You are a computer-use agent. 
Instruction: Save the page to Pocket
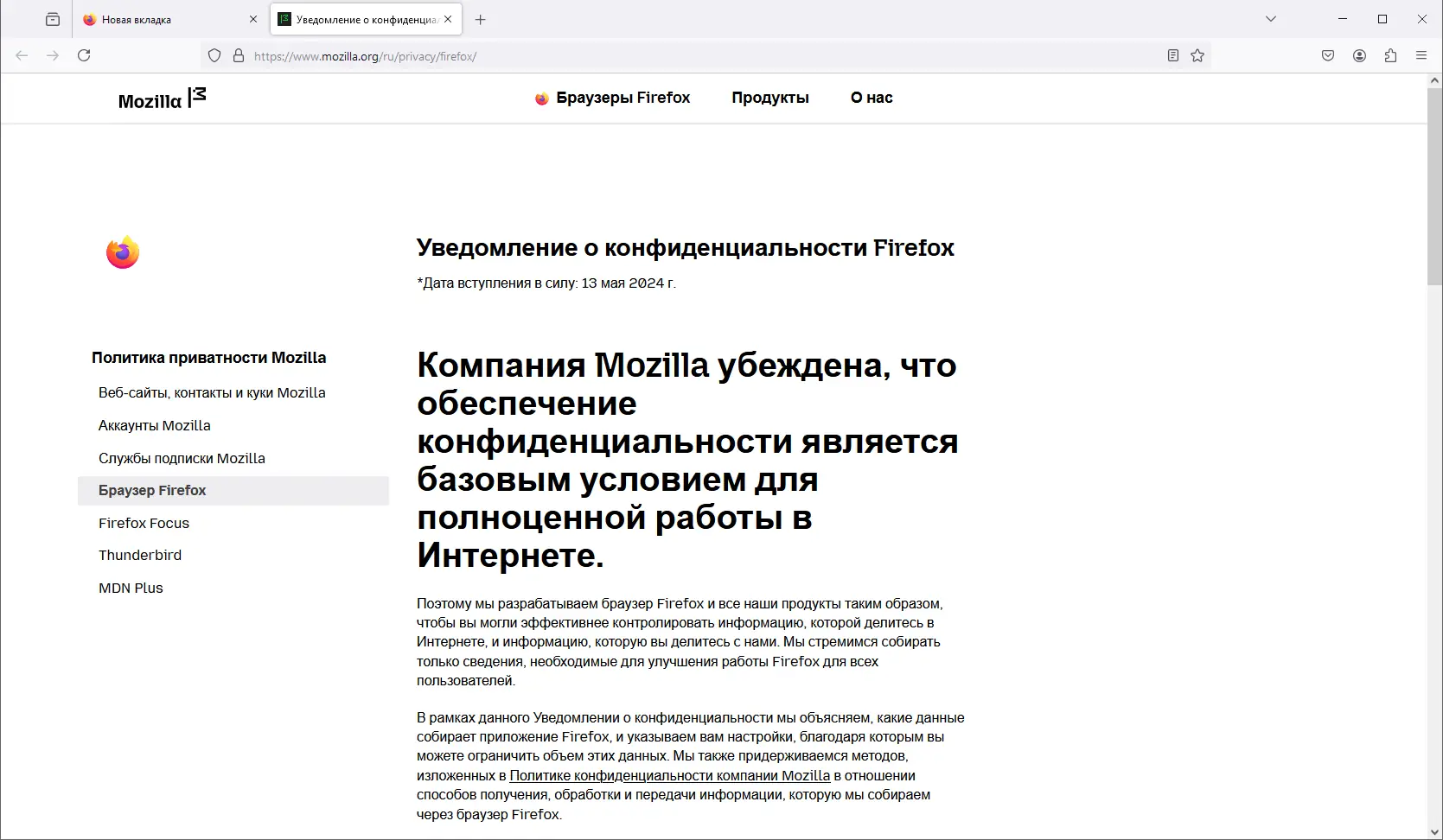click(x=1328, y=54)
